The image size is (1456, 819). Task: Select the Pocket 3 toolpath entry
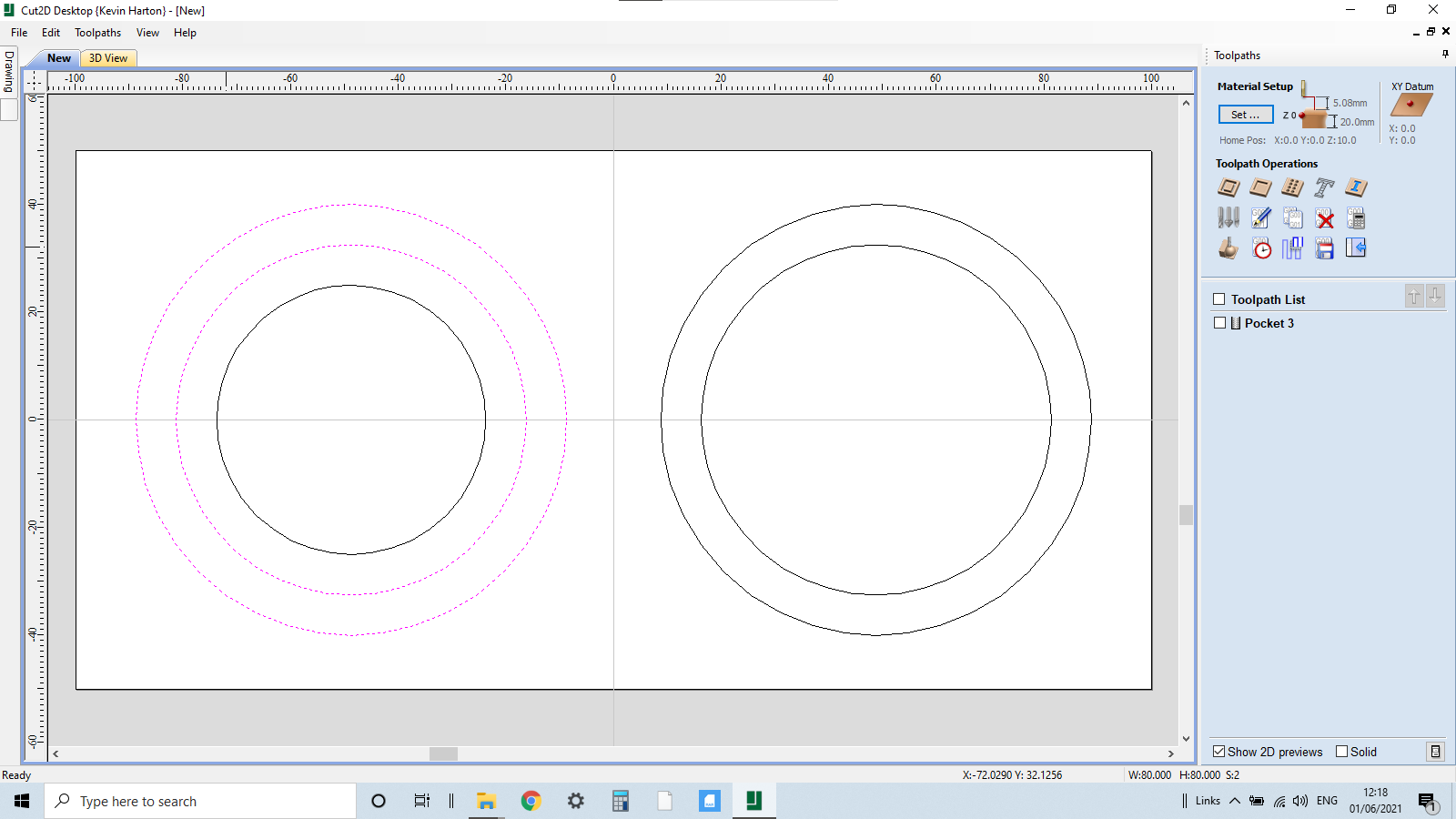[1269, 323]
